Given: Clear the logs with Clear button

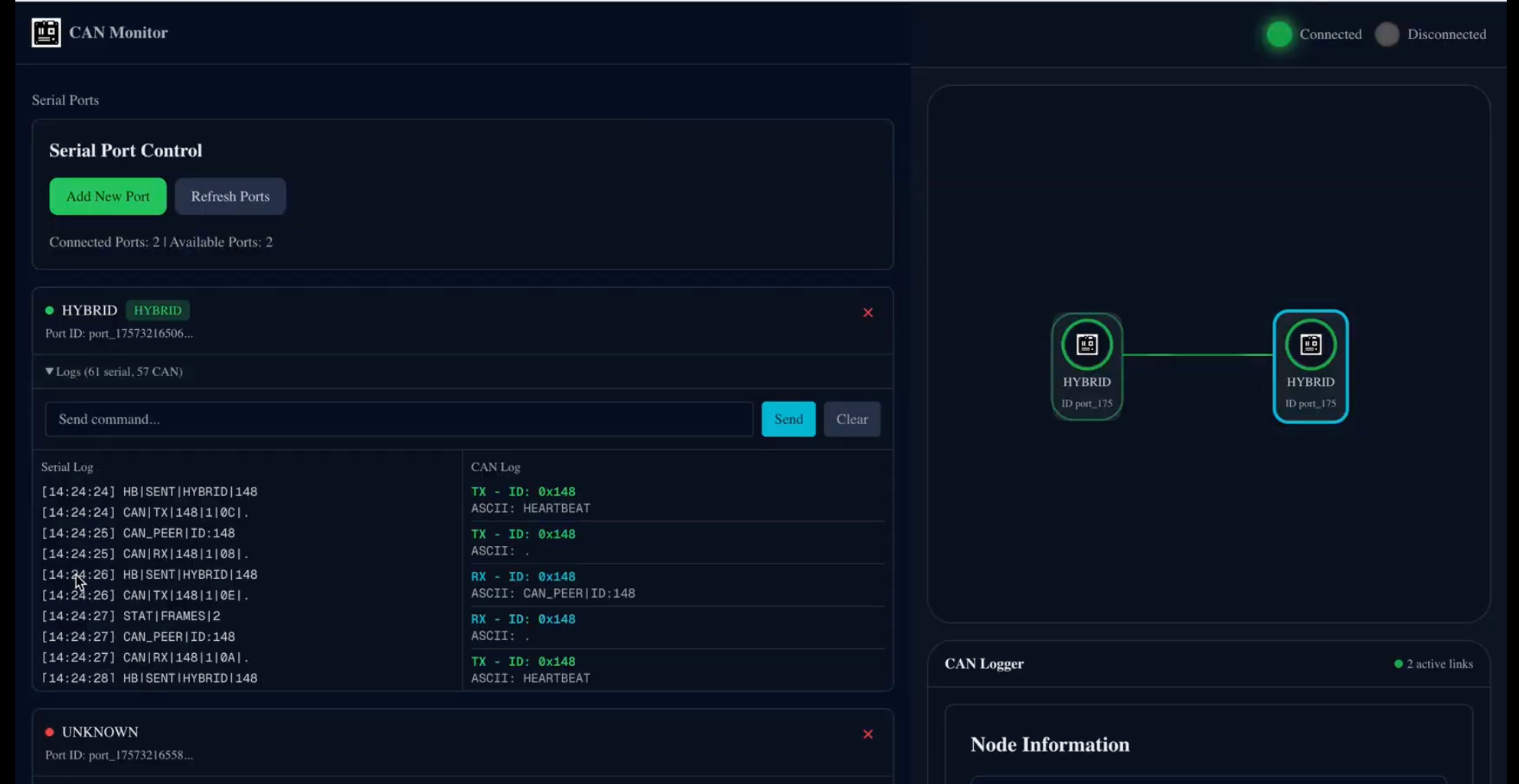Looking at the screenshot, I should point(852,419).
